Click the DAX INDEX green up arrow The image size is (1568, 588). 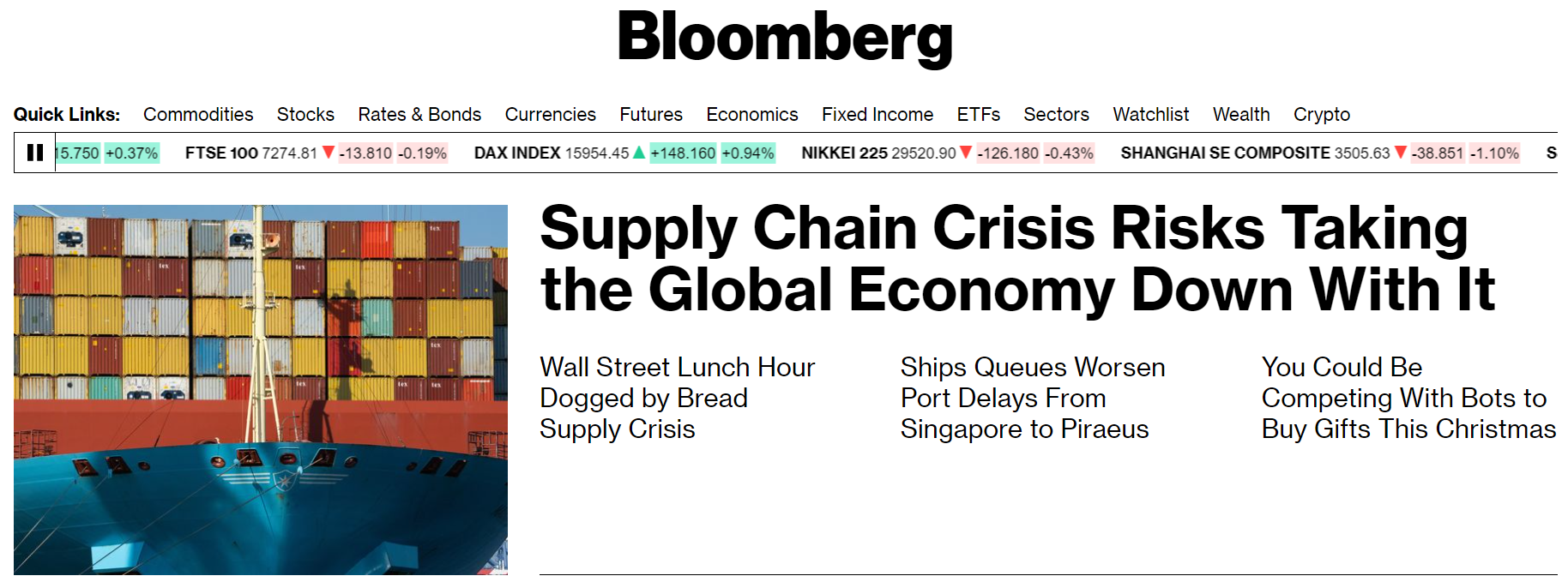(x=639, y=153)
